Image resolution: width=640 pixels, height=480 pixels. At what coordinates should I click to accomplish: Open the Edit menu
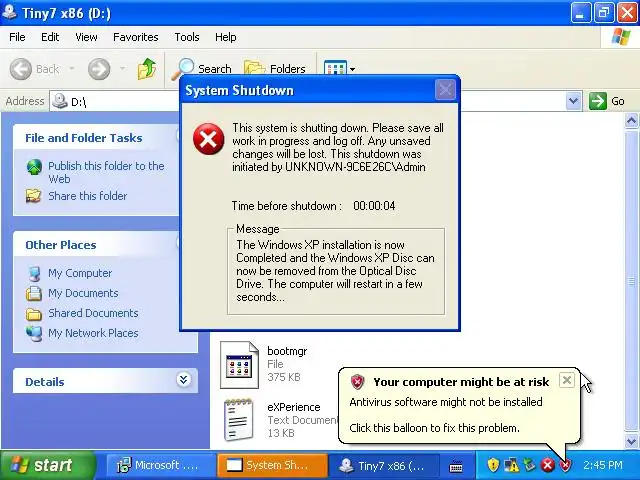50,37
